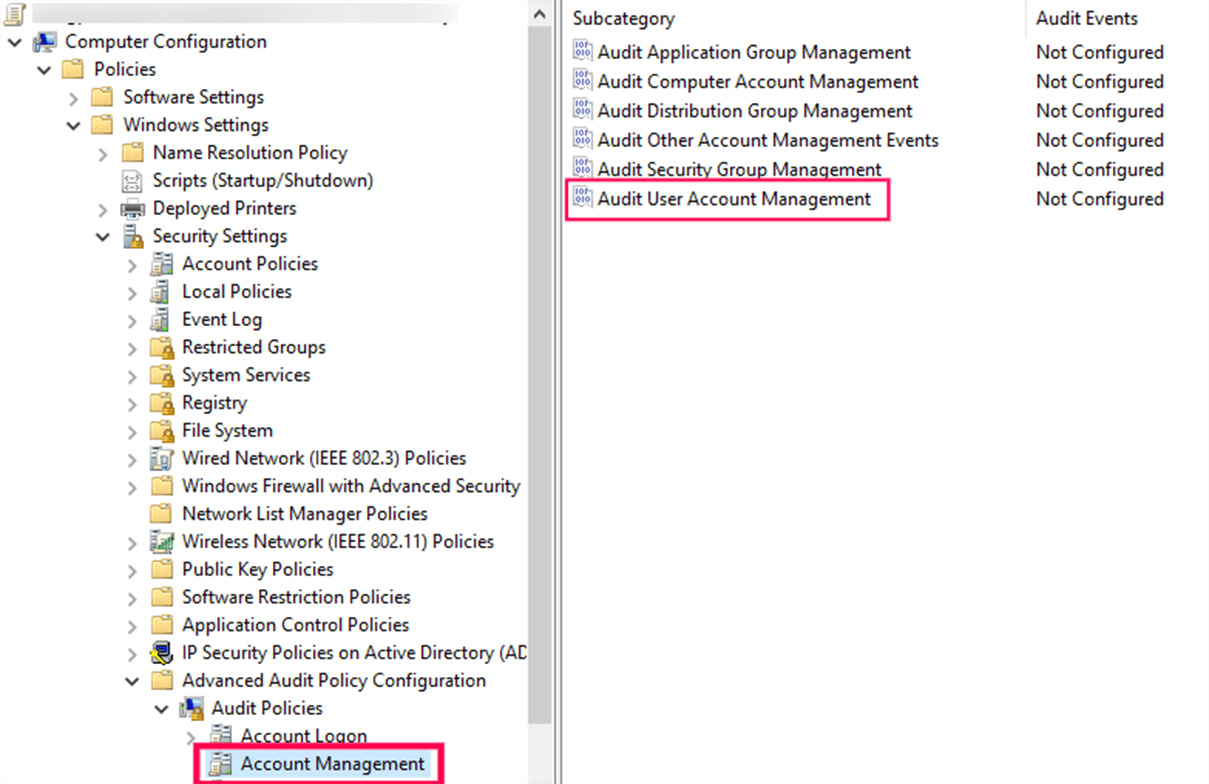The height and width of the screenshot is (784, 1209).
Task: Click the Audit Policies icon
Action: click(x=192, y=708)
